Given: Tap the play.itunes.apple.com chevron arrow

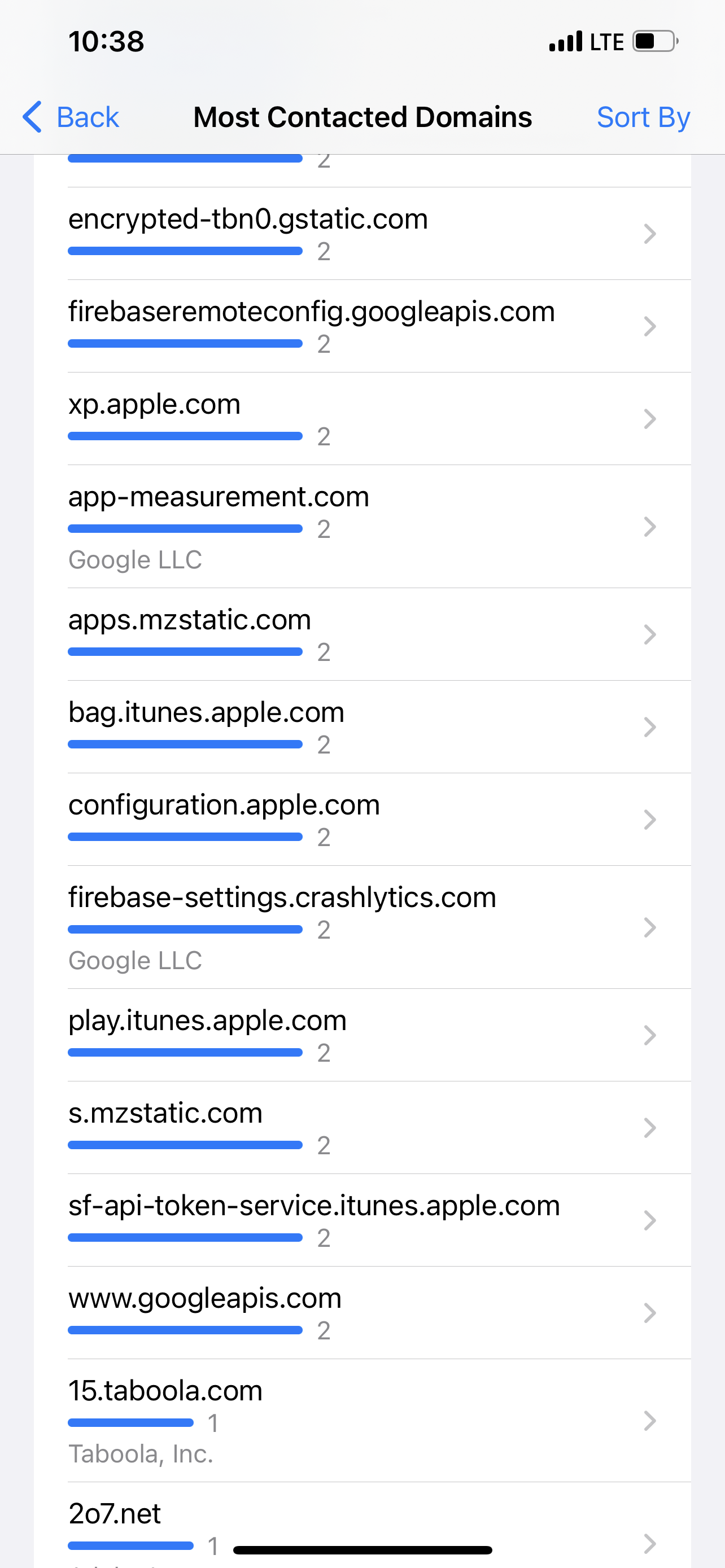Looking at the screenshot, I should click(649, 1035).
